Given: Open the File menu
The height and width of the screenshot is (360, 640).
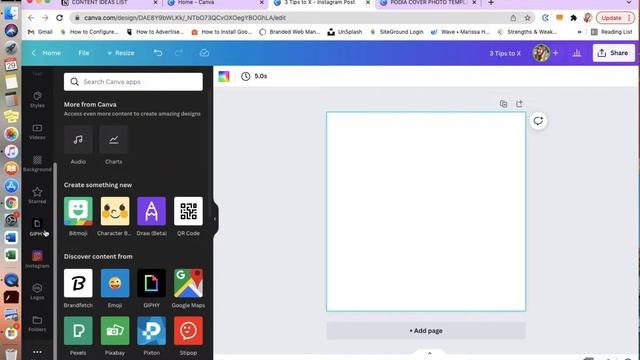Looking at the screenshot, I should click(x=84, y=53).
